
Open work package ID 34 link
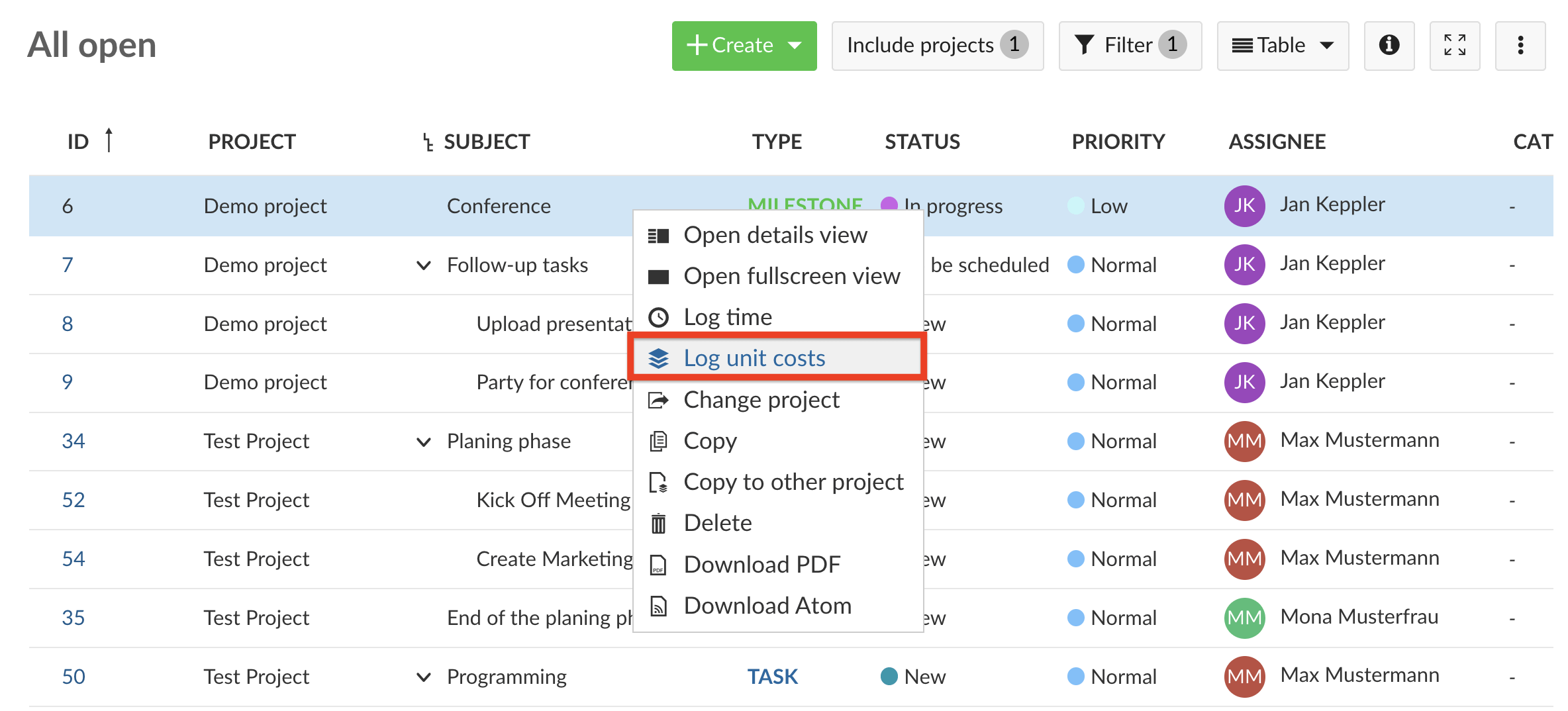pyautogui.click(x=73, y=441)
